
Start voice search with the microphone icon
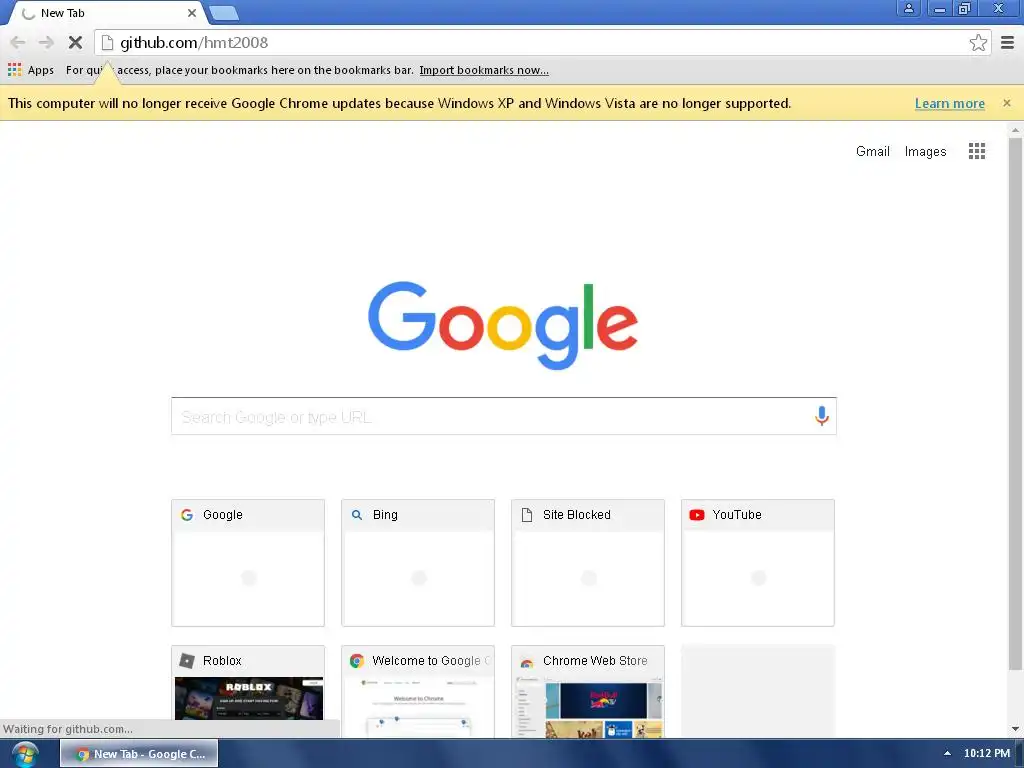point(822,416)
